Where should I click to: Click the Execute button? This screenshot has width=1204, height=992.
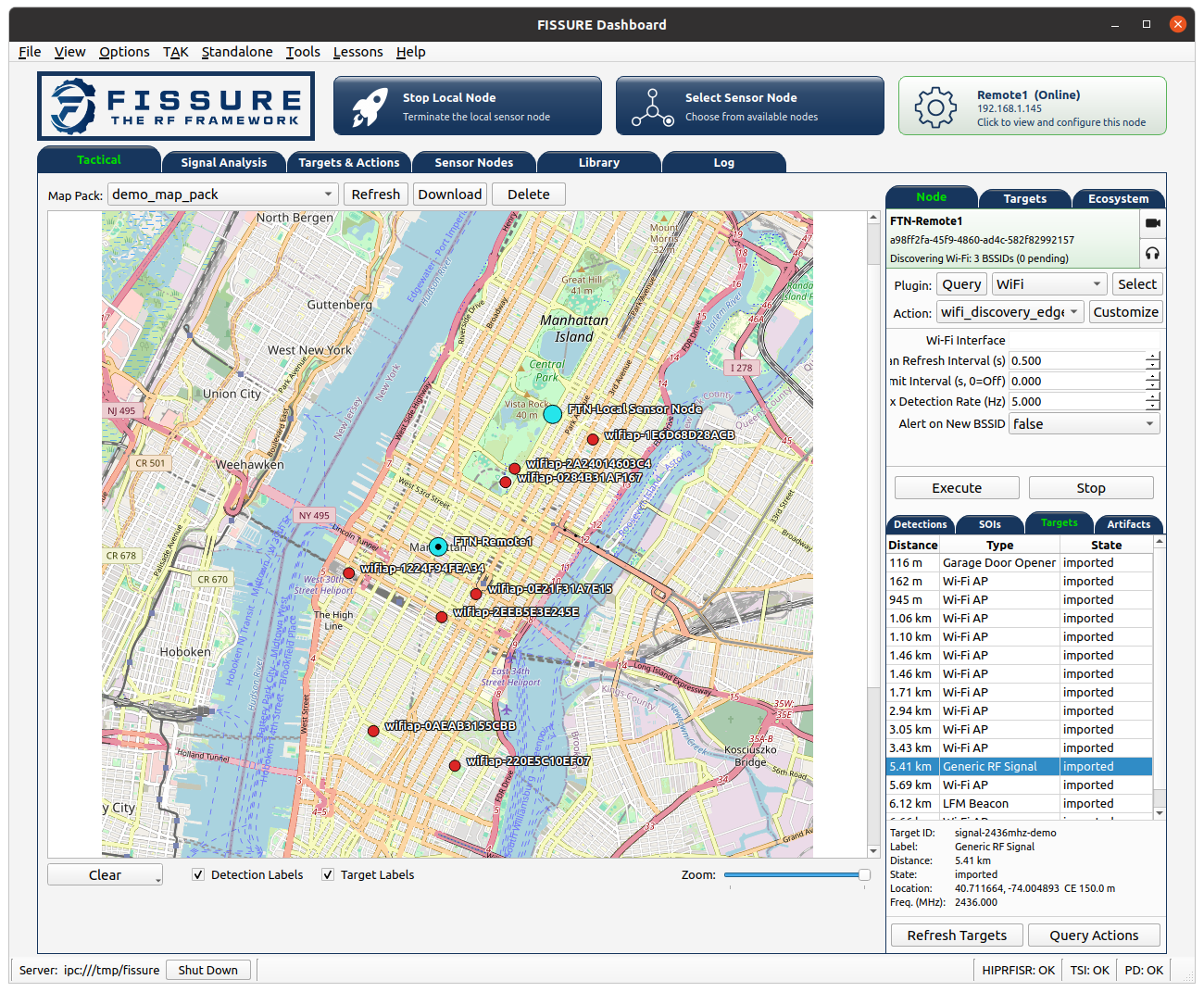[957, 488]
